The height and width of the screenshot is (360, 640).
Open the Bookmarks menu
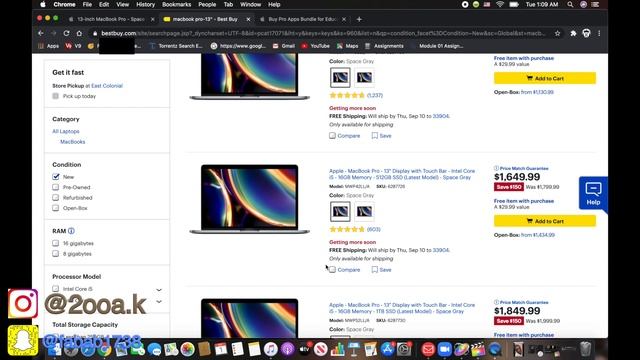point(176,4)
